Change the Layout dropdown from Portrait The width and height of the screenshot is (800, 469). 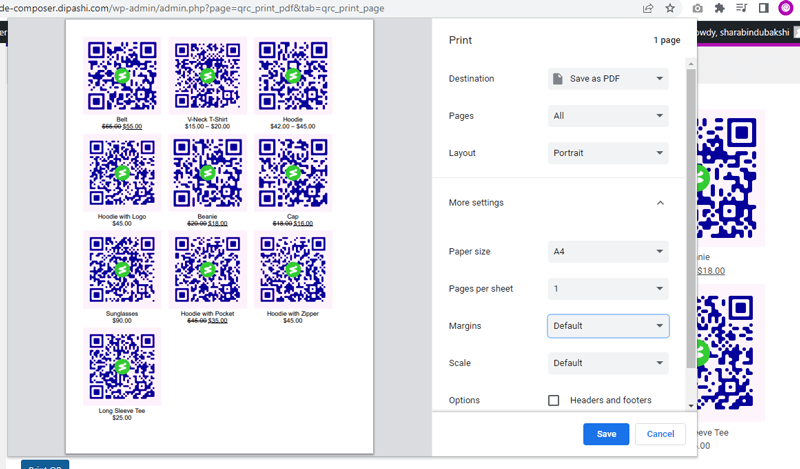pyautogui.click(x=608, y=153)
